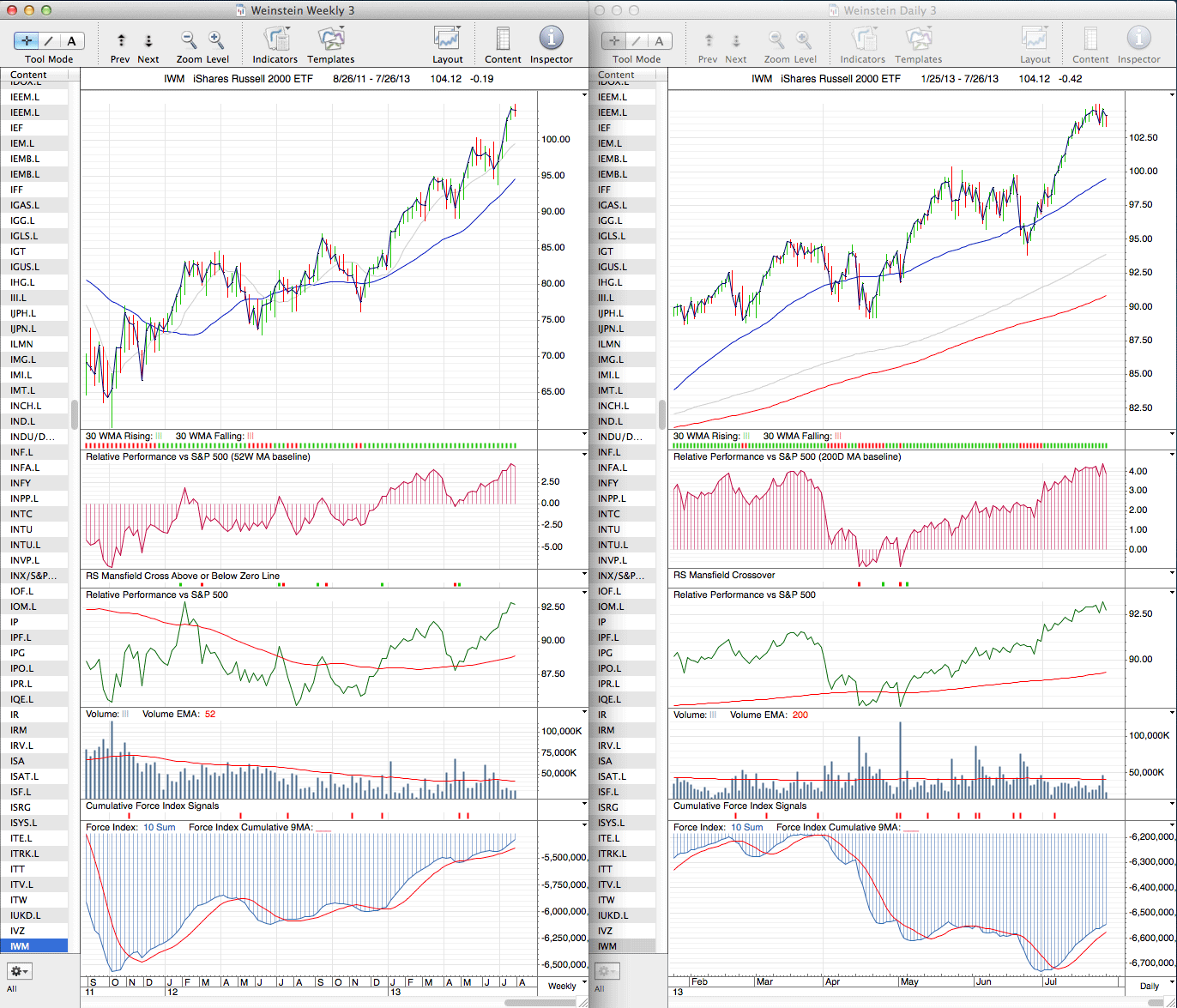
Task: Open the gear action menu below the Weekly symbol list
Action: (x=20, y=971)
